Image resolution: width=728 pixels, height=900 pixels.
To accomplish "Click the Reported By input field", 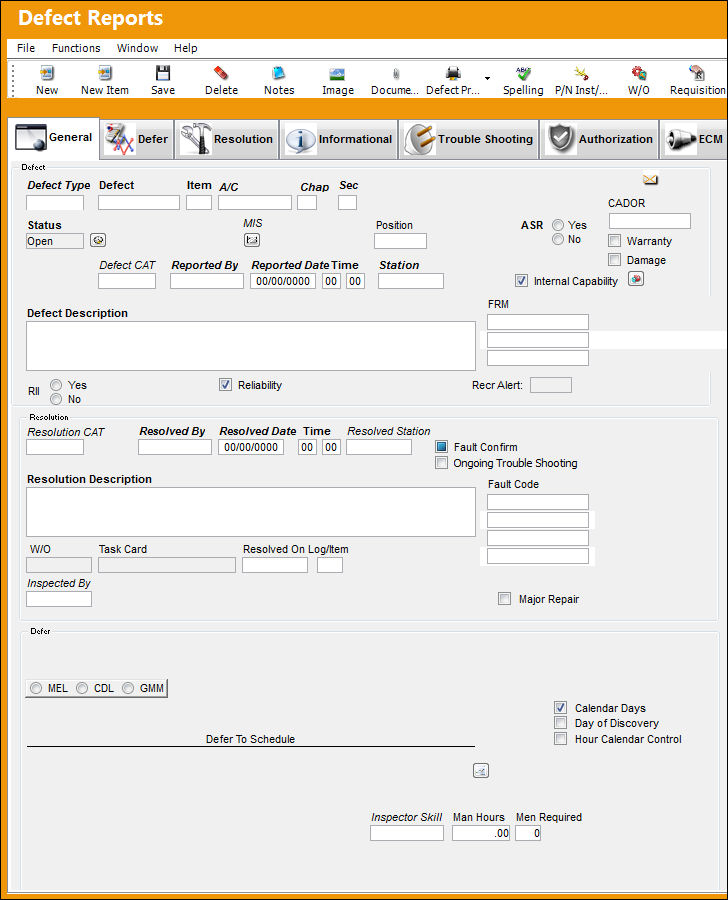I will tap(207, 281).
